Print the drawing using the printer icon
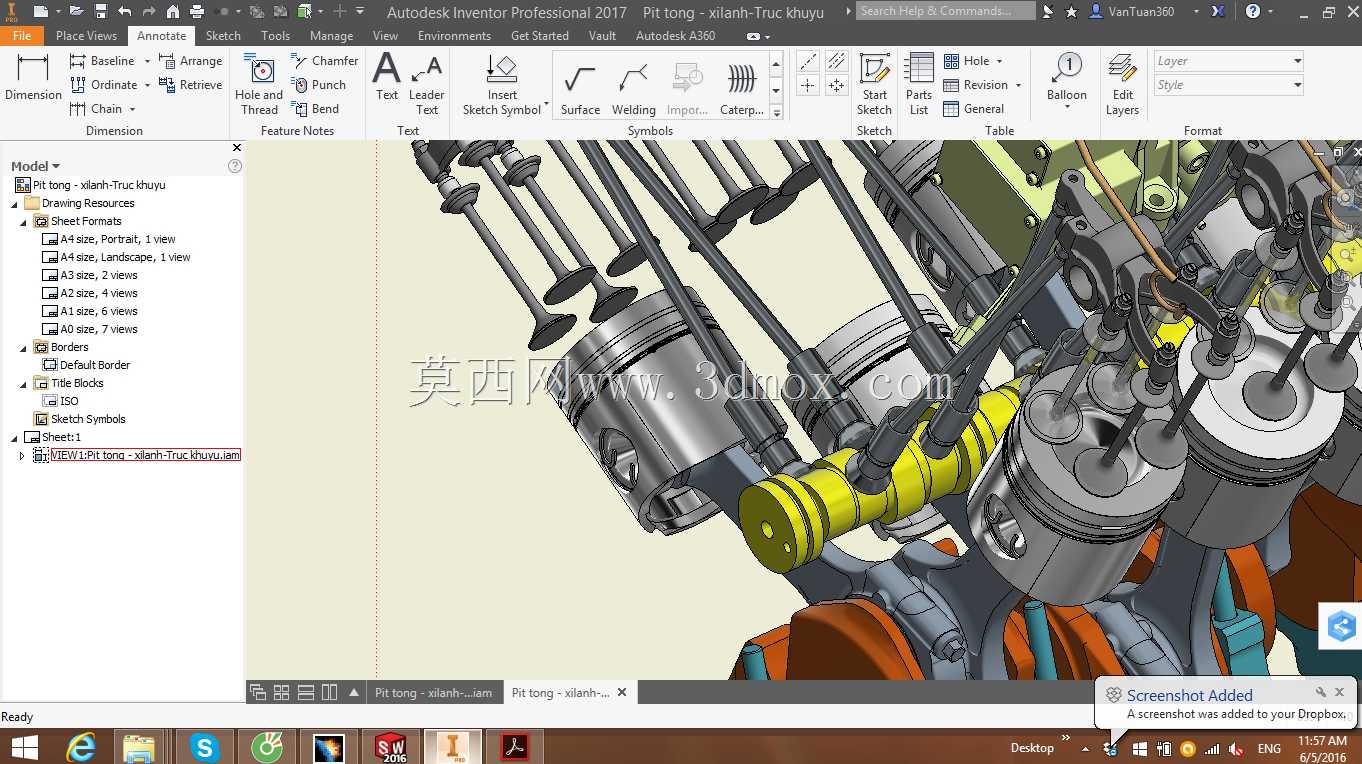 (x=197, y=12)
